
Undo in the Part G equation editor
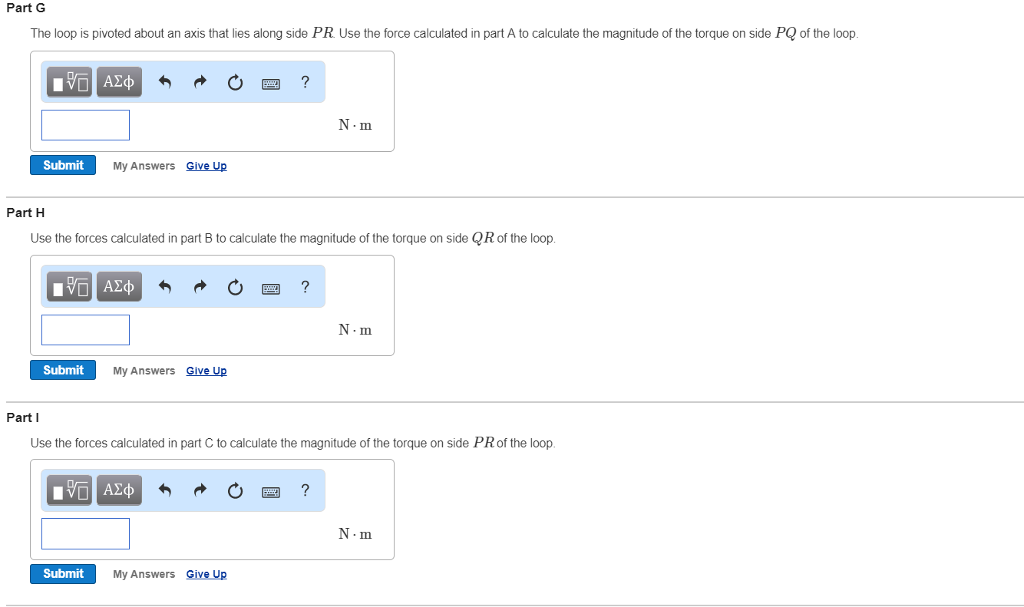(x=165, y=82)
